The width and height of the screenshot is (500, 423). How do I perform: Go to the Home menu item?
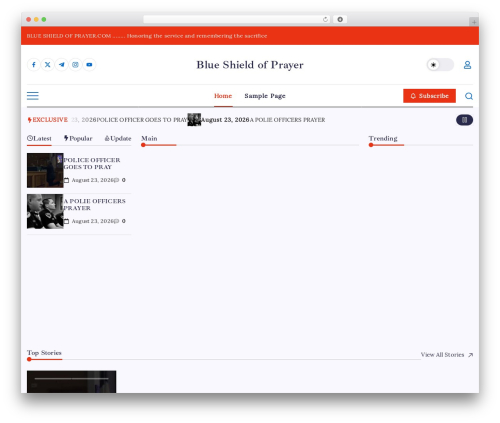tap(223, 96)
